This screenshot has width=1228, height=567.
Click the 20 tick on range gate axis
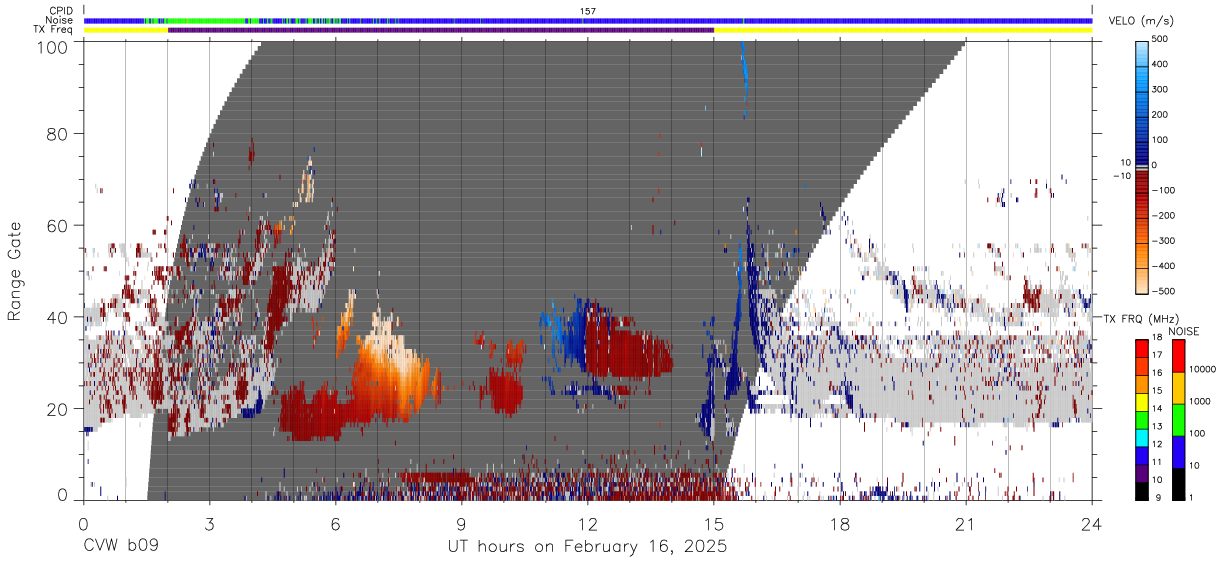[x=56, y=409]
